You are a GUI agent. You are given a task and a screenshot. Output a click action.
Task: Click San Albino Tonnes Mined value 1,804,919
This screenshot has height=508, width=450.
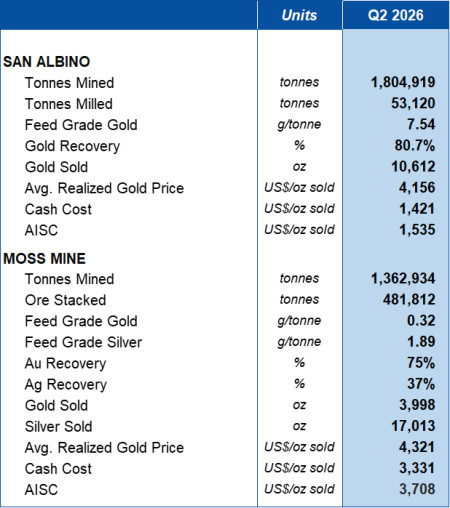coord(403,82)
